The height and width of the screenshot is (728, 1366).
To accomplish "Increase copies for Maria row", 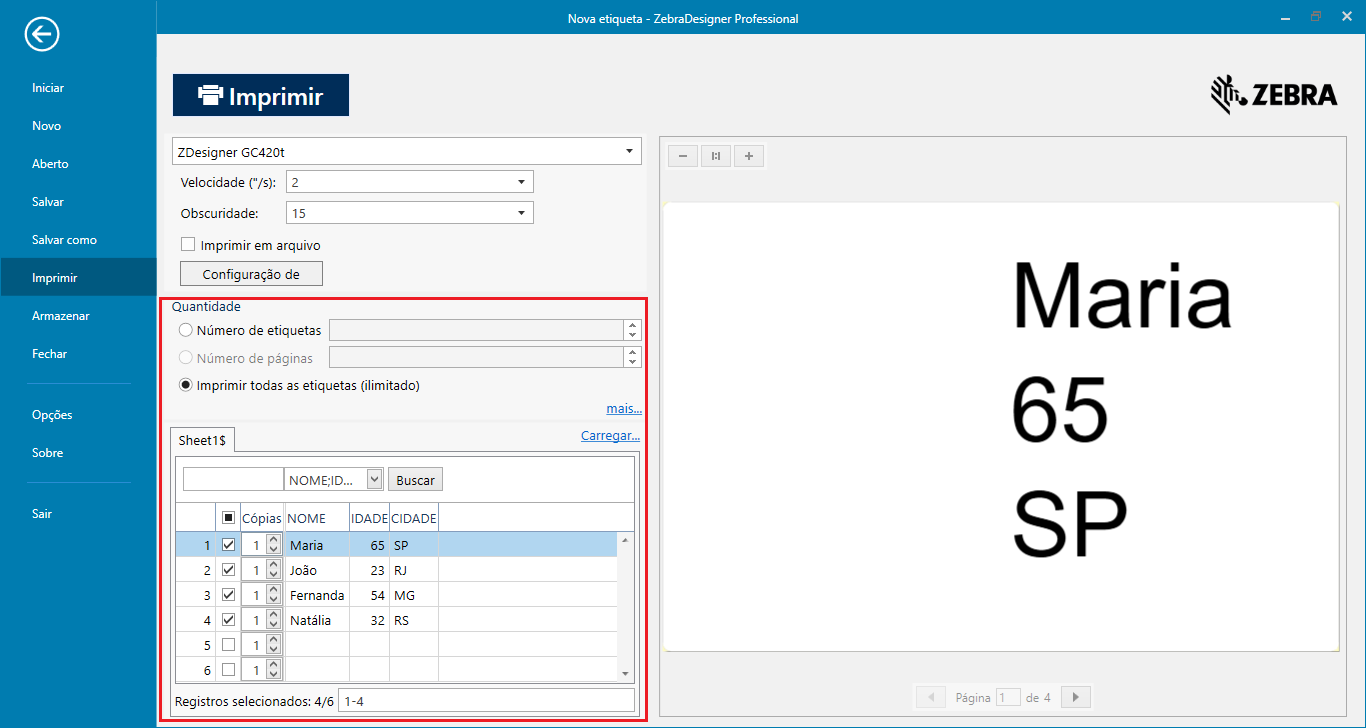I will tap(273, 541).
